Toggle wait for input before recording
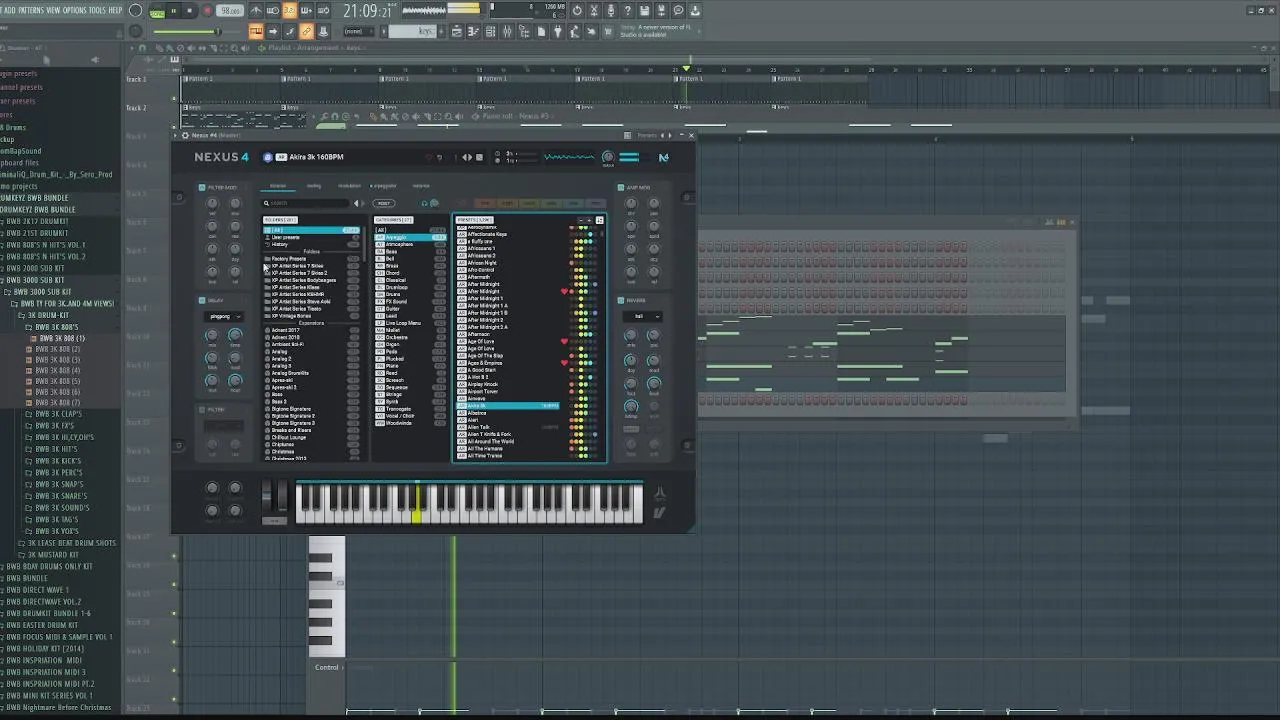Image resolution: width=1280 pixels, height=720 pixels. click(x=273, y=10)
